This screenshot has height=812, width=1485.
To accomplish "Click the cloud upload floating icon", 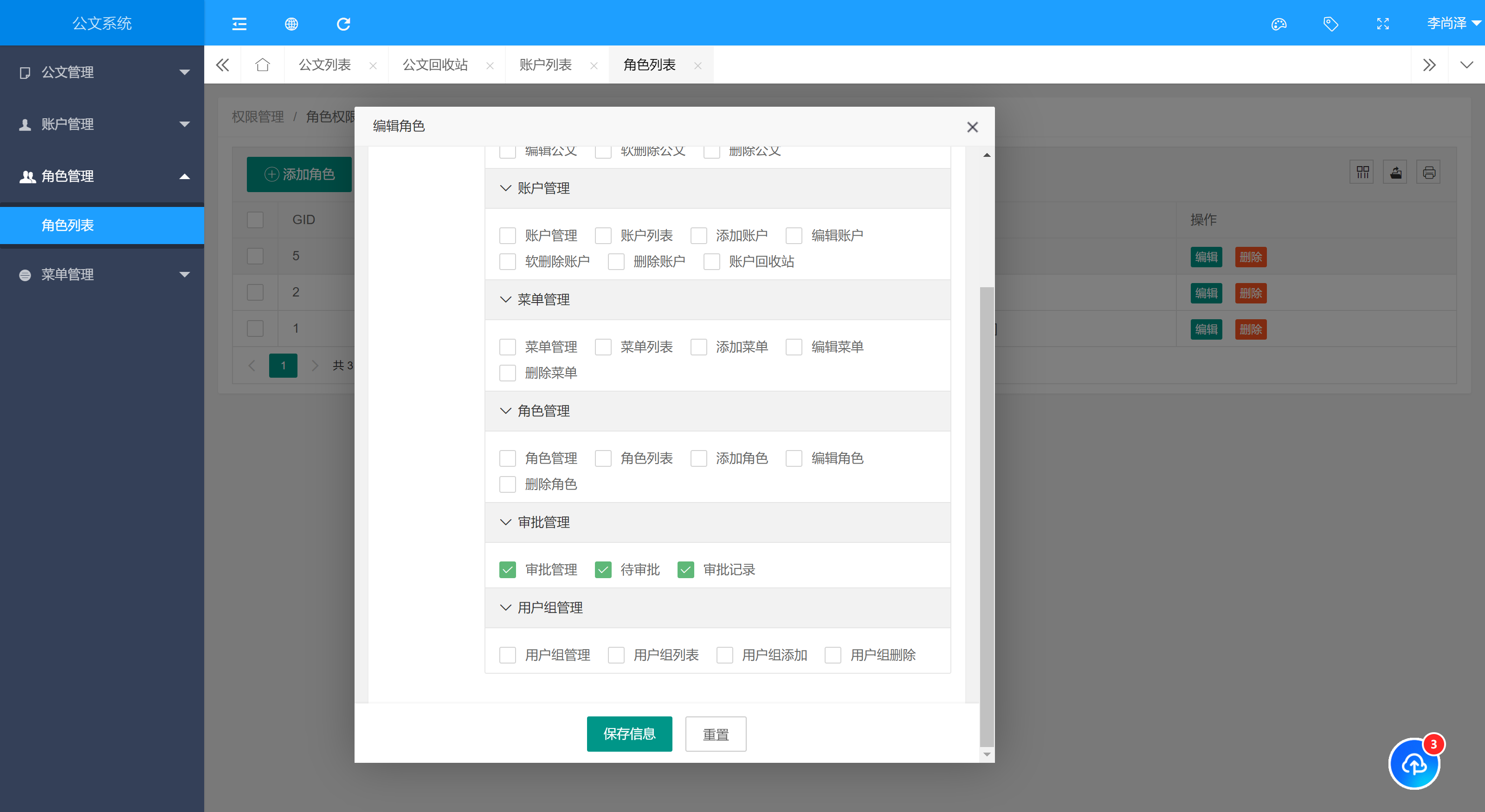I will tap(1414, 764).
